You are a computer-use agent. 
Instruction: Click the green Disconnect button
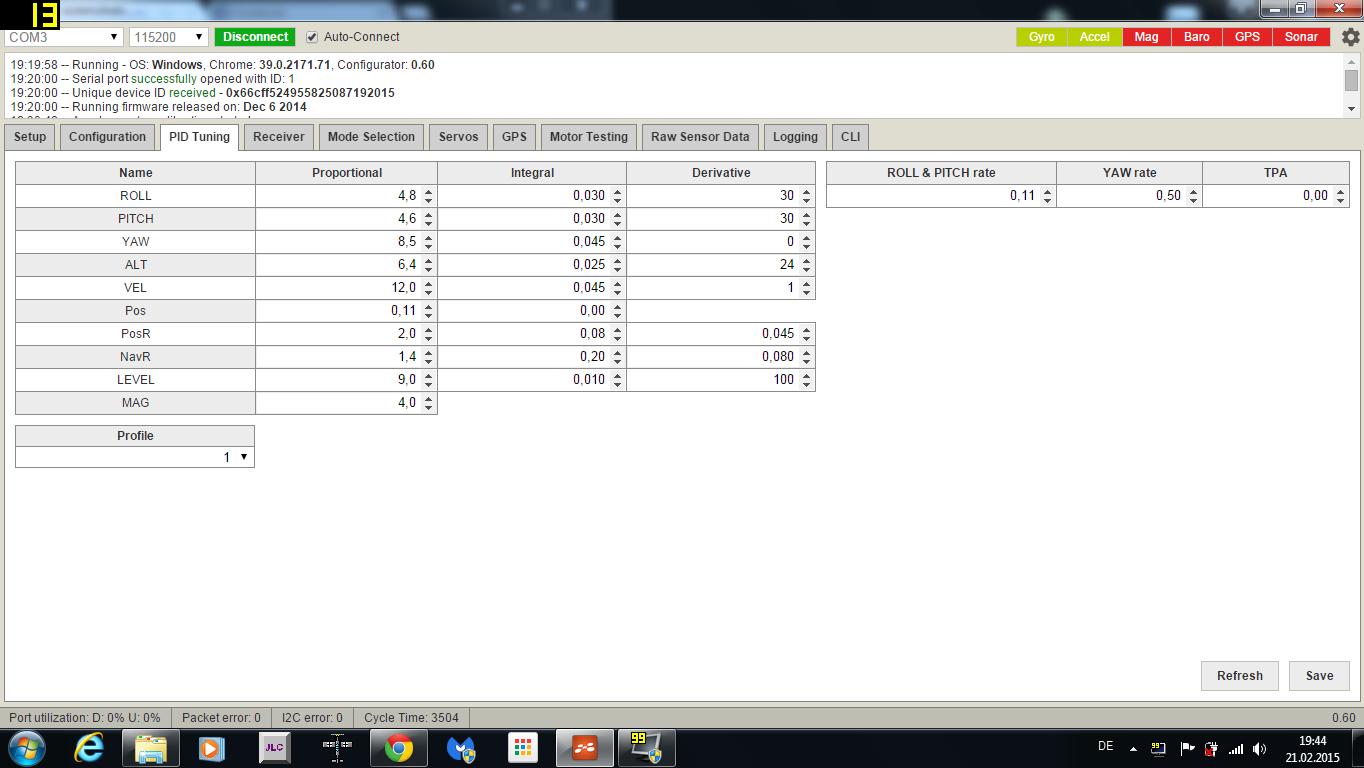(255, 37)
